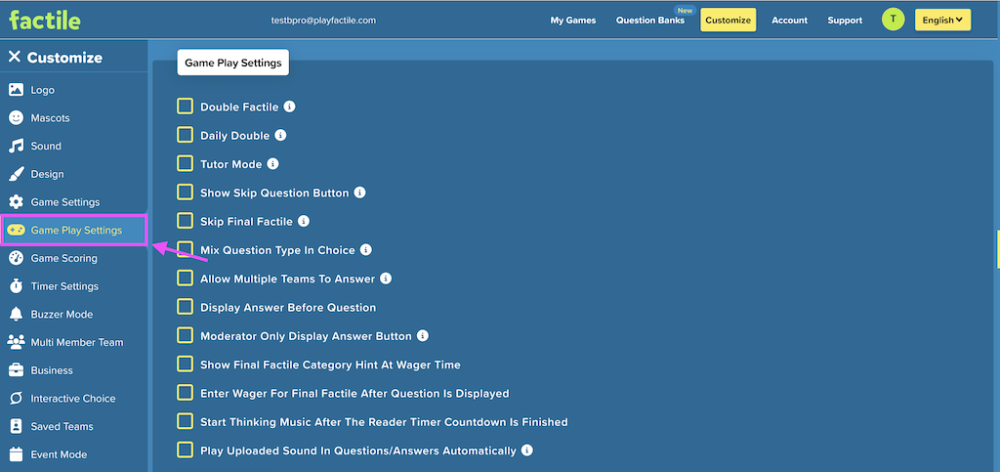Check the Skip Final Factile box
The height and width of the screenshot is (472, 1000).
[185, 221]
